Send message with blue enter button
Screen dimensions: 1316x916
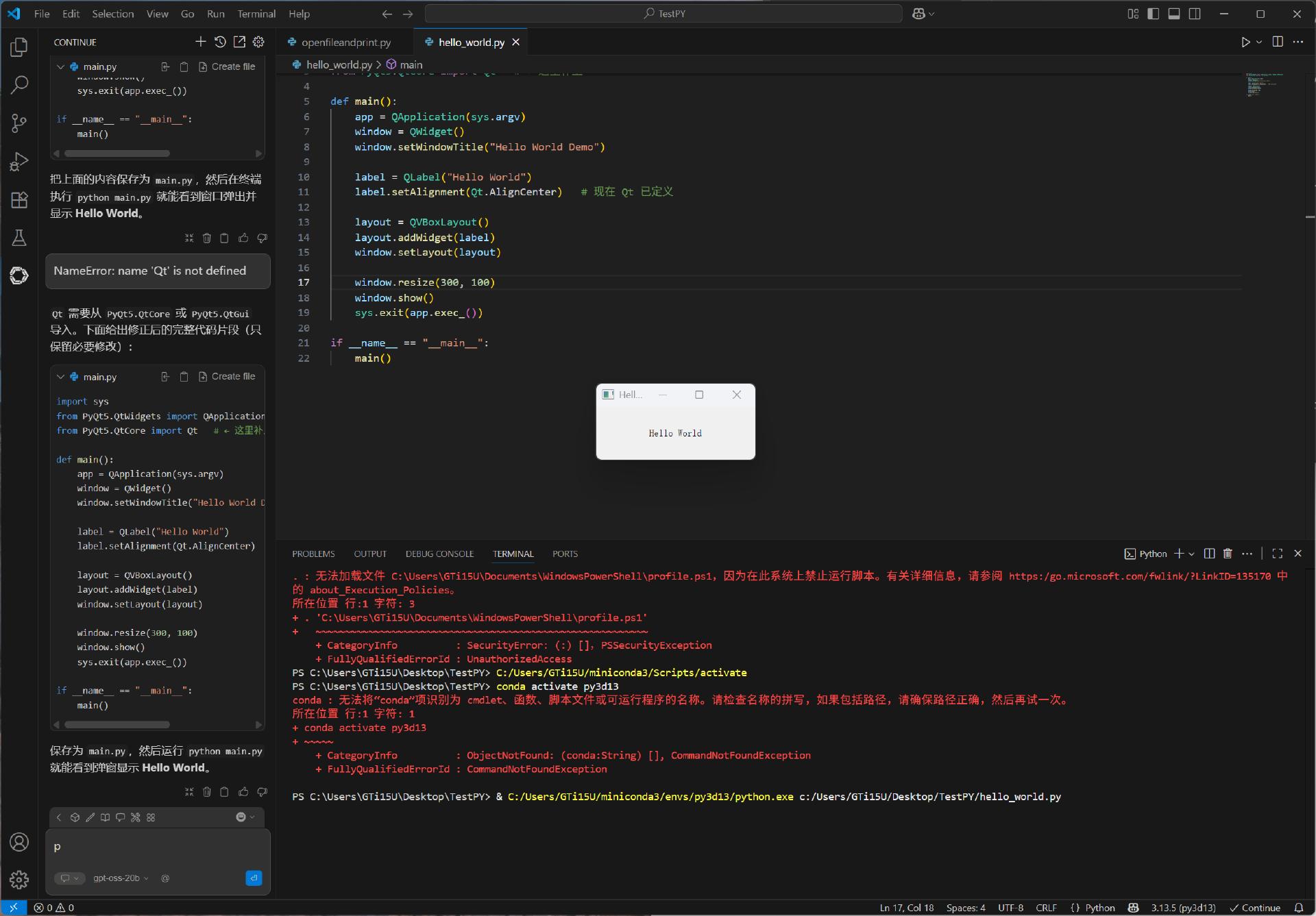(x=253, y=878)
